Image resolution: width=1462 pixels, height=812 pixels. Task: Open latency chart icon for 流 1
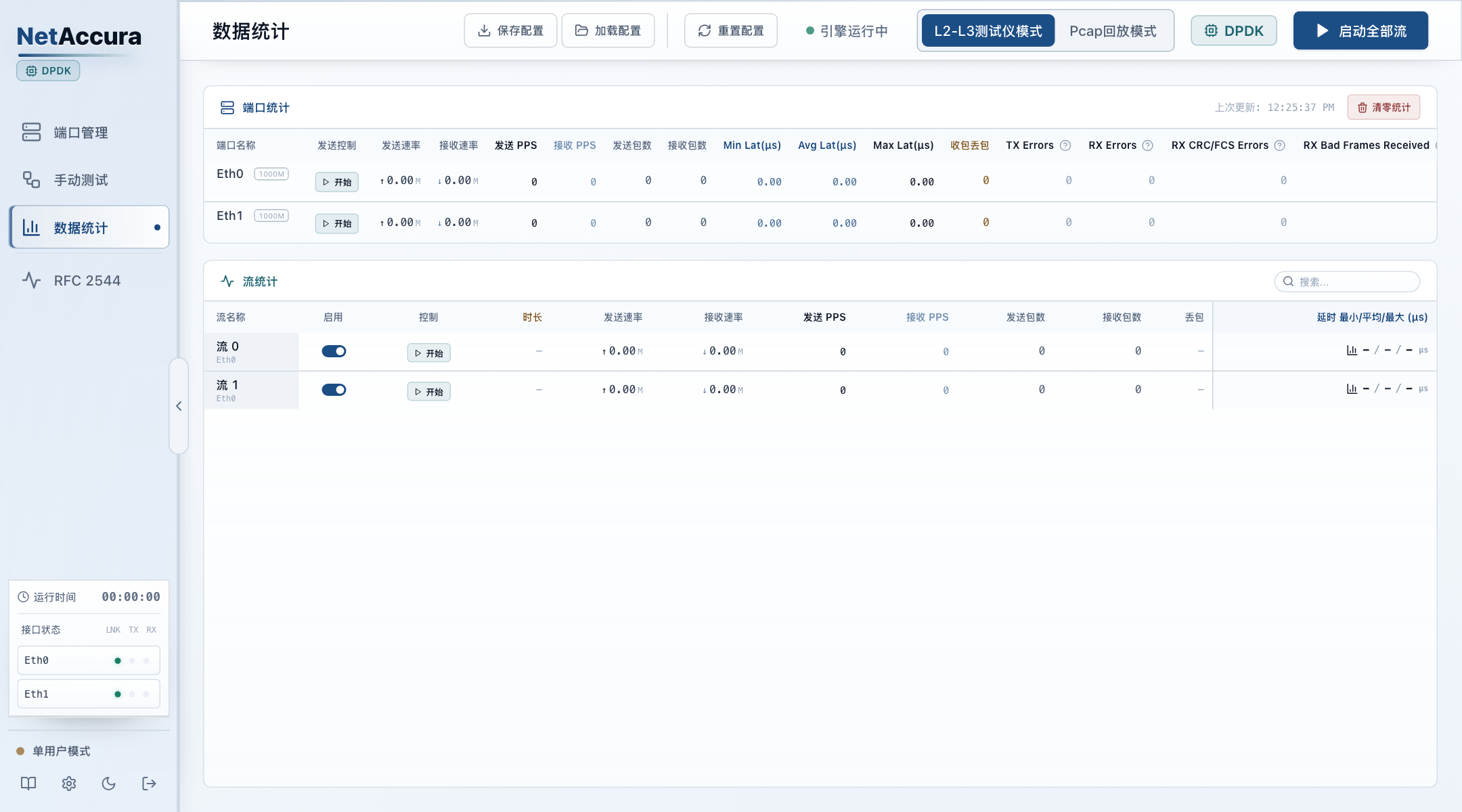1352,389
